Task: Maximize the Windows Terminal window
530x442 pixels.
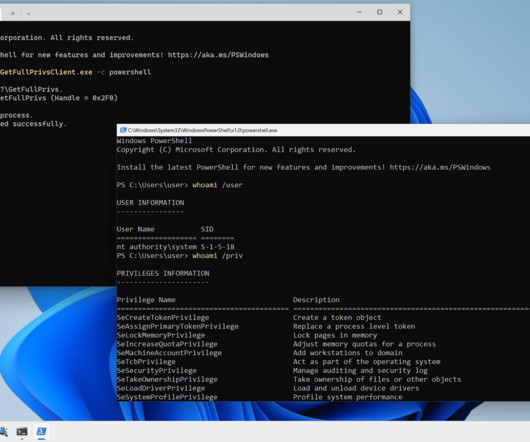Action: [380, 12]
